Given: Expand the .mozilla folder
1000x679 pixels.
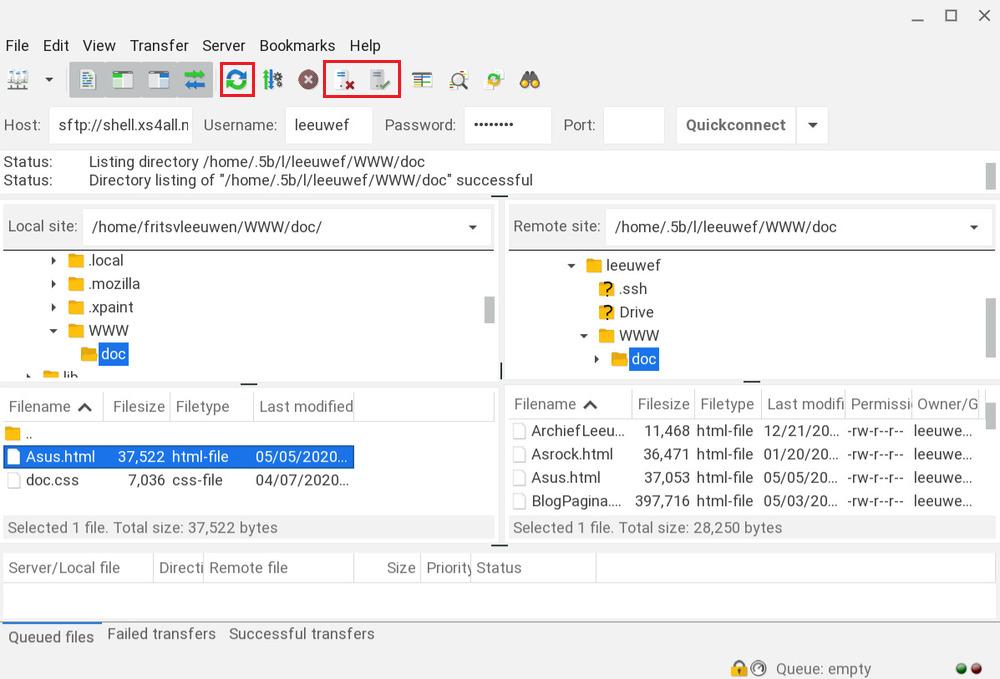Looking at the screenshot, I should tap(54, 284).
